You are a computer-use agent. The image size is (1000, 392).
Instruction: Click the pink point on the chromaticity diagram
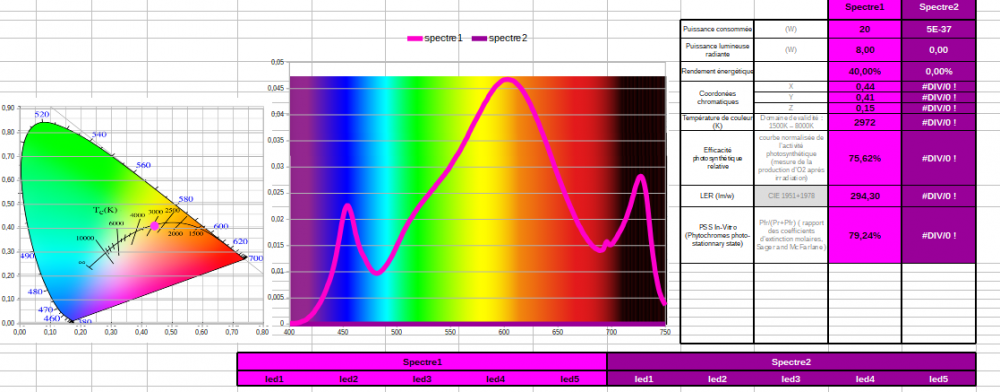154,226
